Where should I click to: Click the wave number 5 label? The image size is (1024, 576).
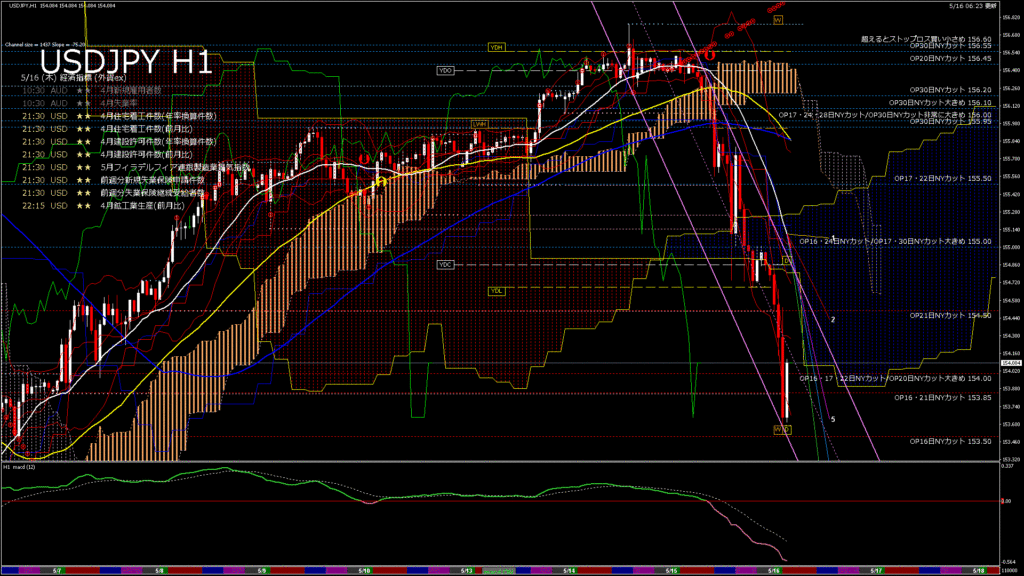point(833,420)
